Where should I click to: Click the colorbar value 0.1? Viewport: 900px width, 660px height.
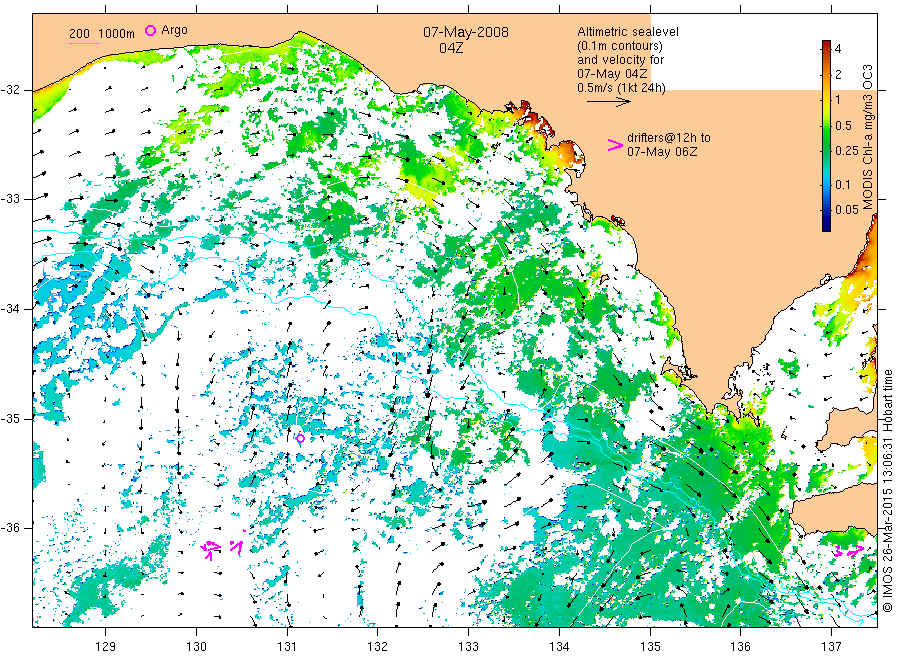tap(843, 185)
